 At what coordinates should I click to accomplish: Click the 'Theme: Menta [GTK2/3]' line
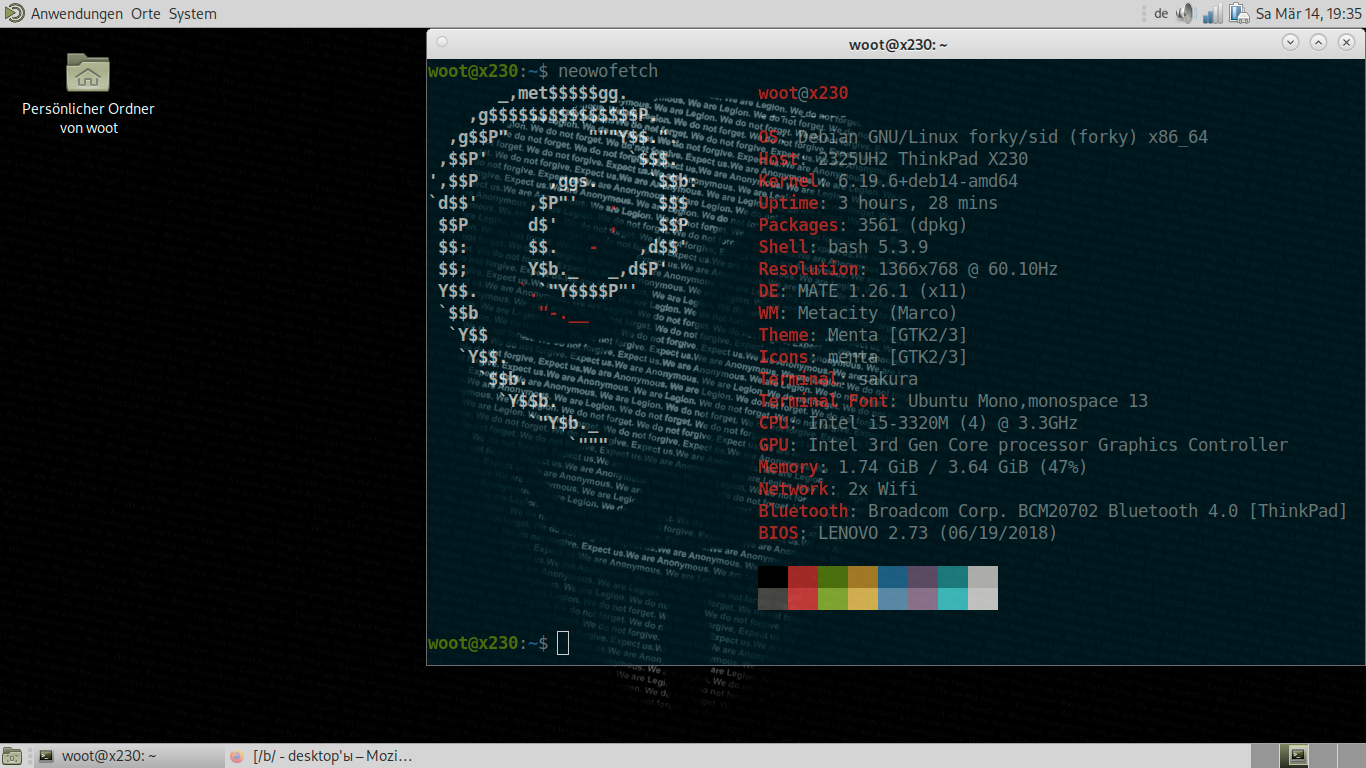pos(863,335)
